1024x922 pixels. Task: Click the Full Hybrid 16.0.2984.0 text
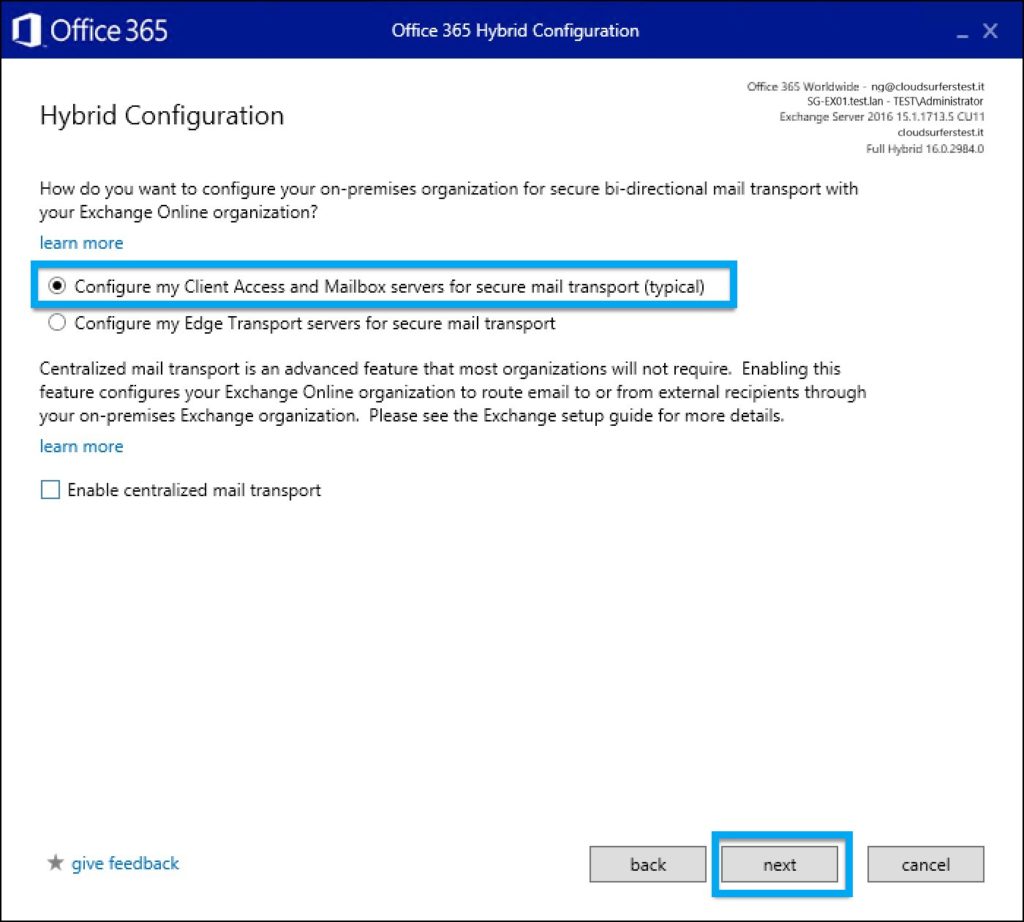pos(925,149)
